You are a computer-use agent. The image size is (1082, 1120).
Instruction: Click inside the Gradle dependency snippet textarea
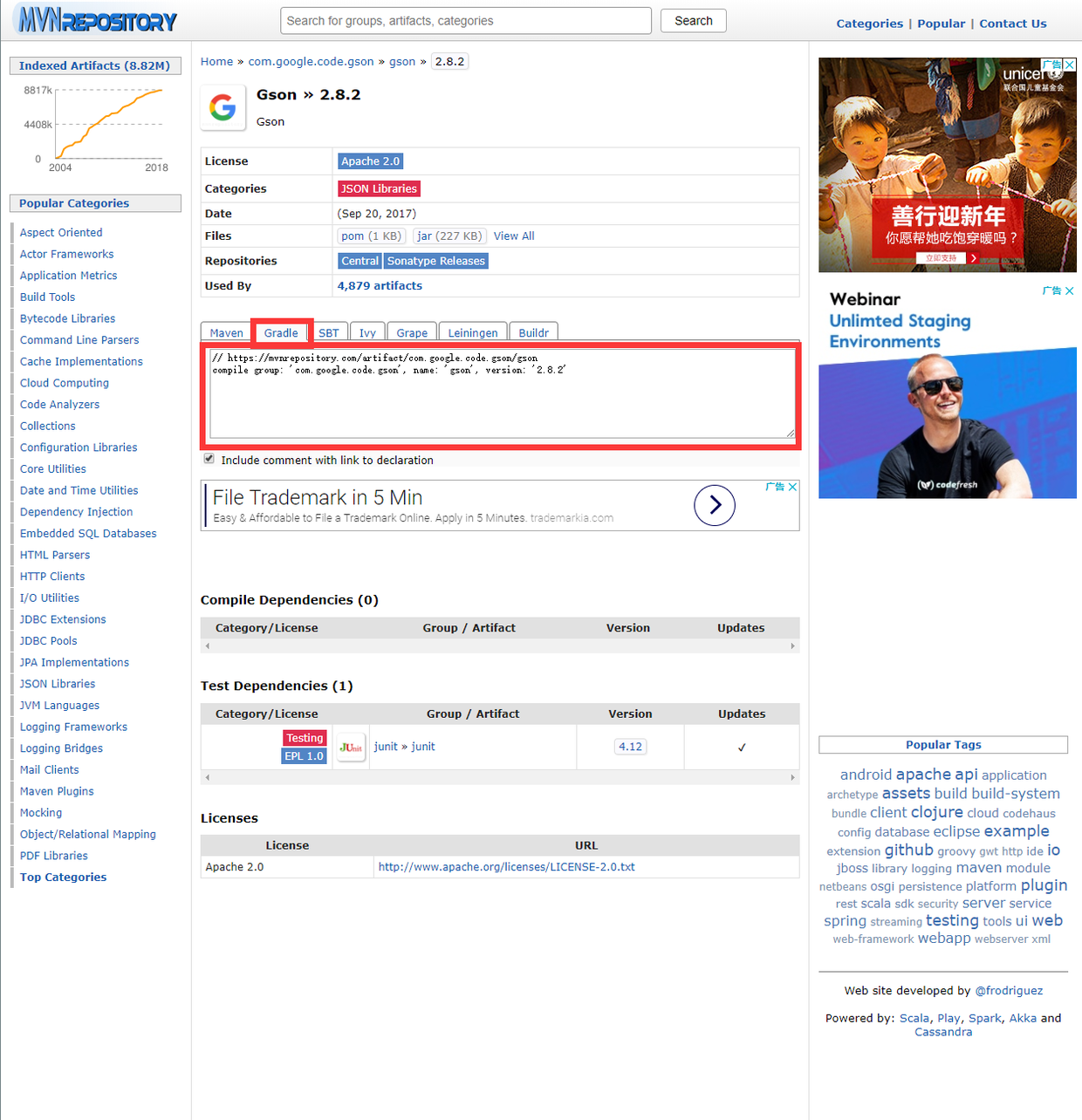[503, 393]
